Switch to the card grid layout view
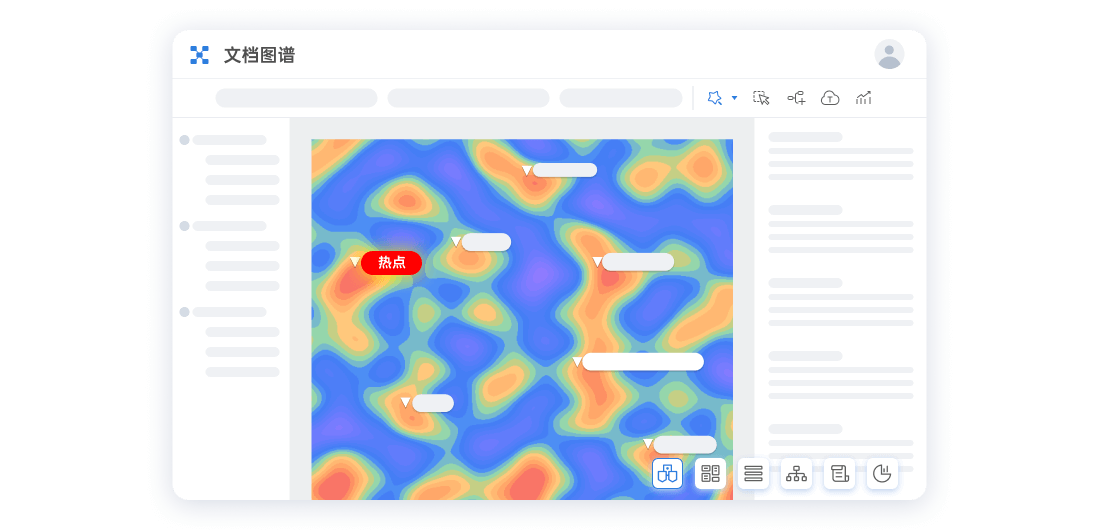Viewport: 1100px width, 530px height. pyautogui.click(x=711, y=474)
